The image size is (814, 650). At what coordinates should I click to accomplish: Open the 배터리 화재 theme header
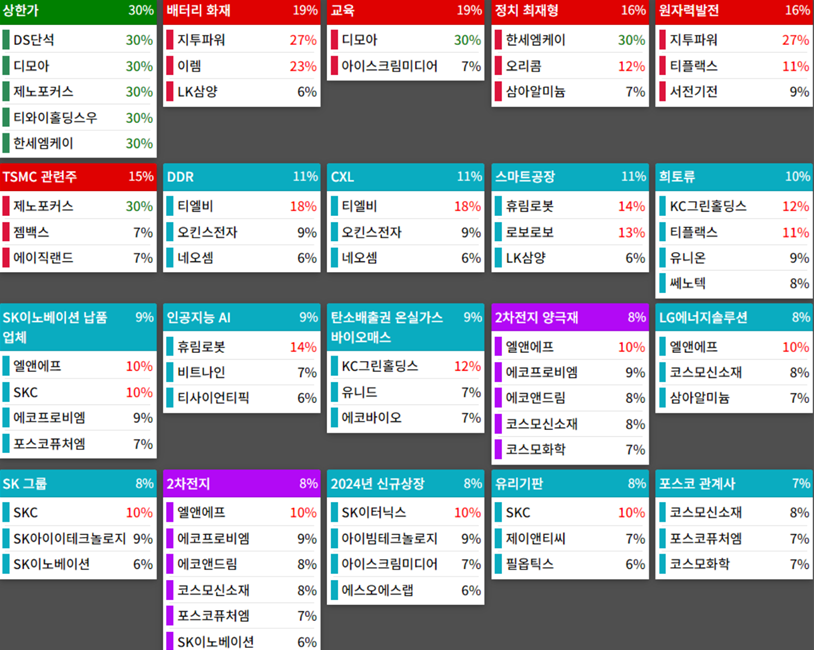pos(242,11)
